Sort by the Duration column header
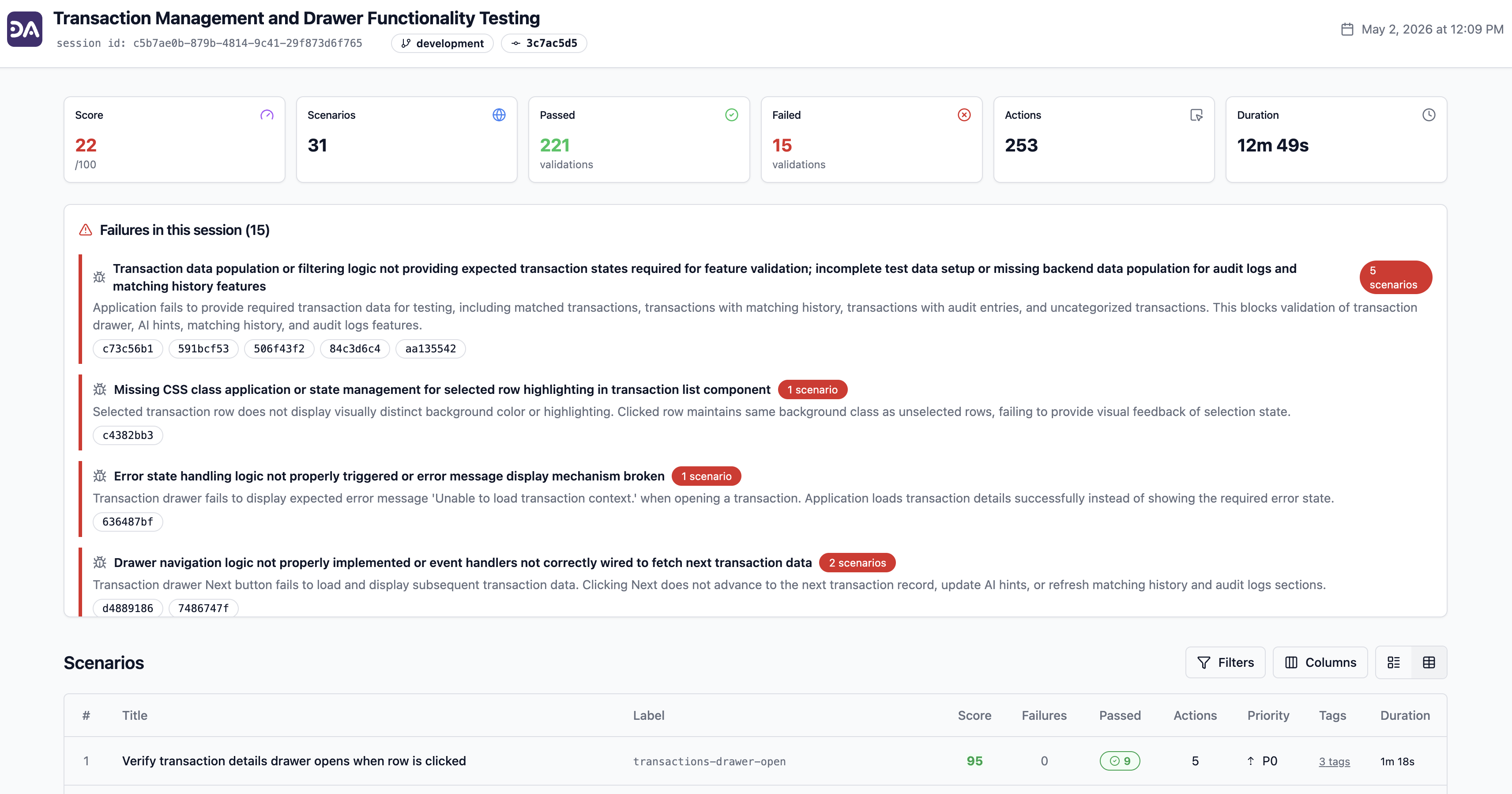This screenshot has height=794, width=1512. coord(1405,715)
